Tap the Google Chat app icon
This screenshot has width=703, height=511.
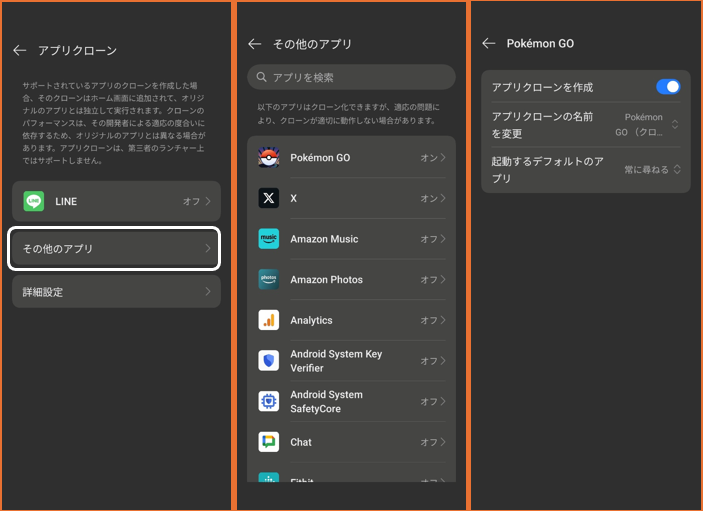click(268, 442)
